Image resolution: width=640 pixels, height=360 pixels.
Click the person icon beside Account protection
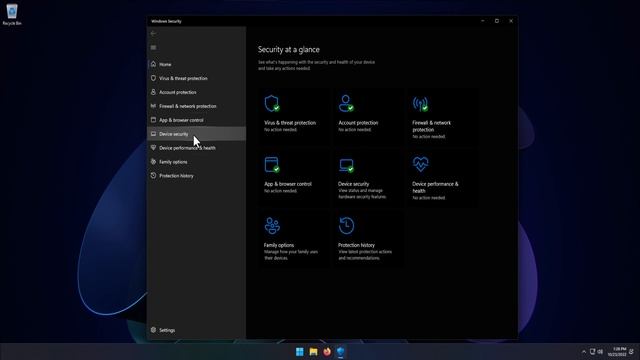point(153,92)
